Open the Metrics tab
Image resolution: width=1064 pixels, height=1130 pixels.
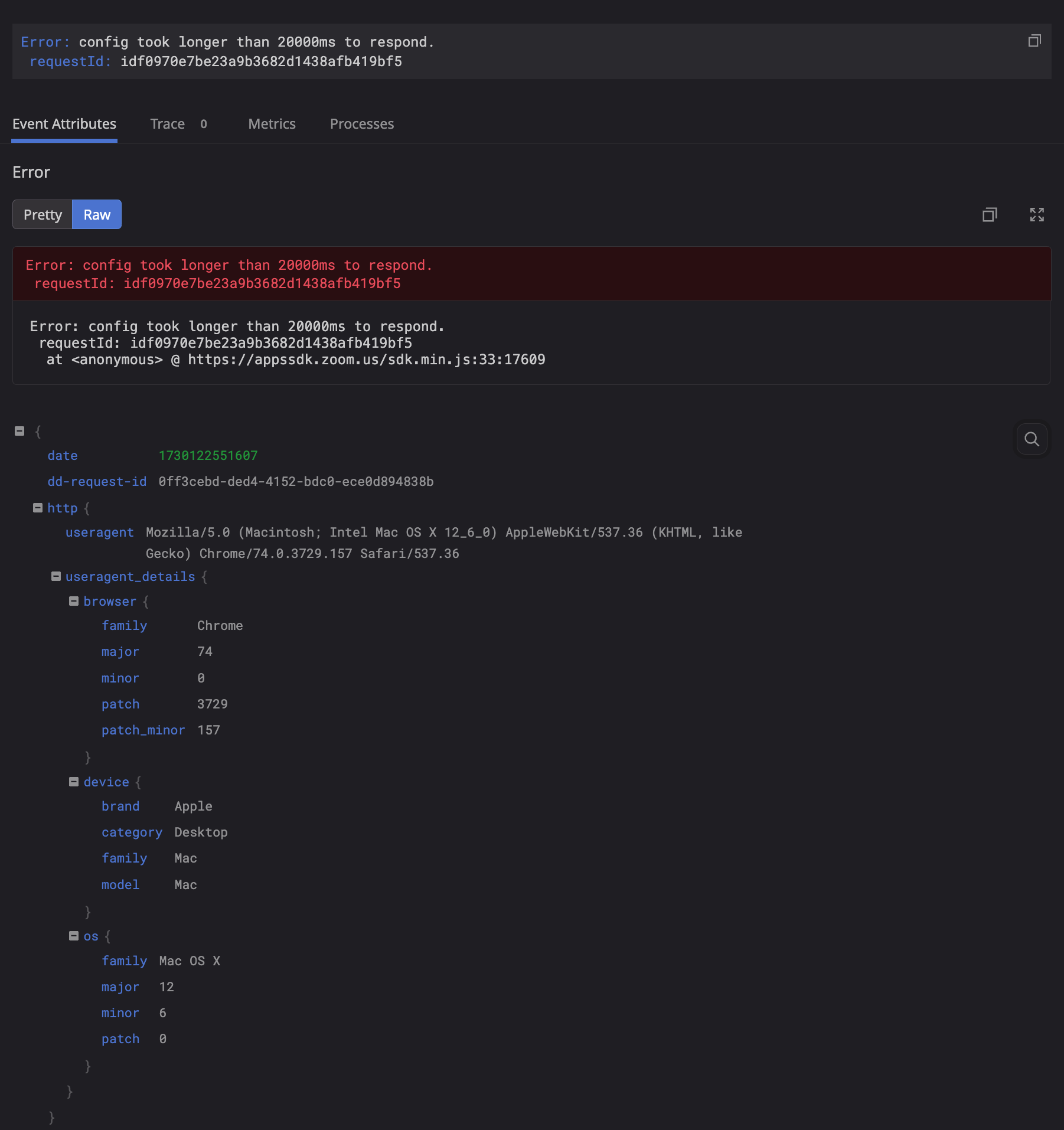(x=272, y=124)
